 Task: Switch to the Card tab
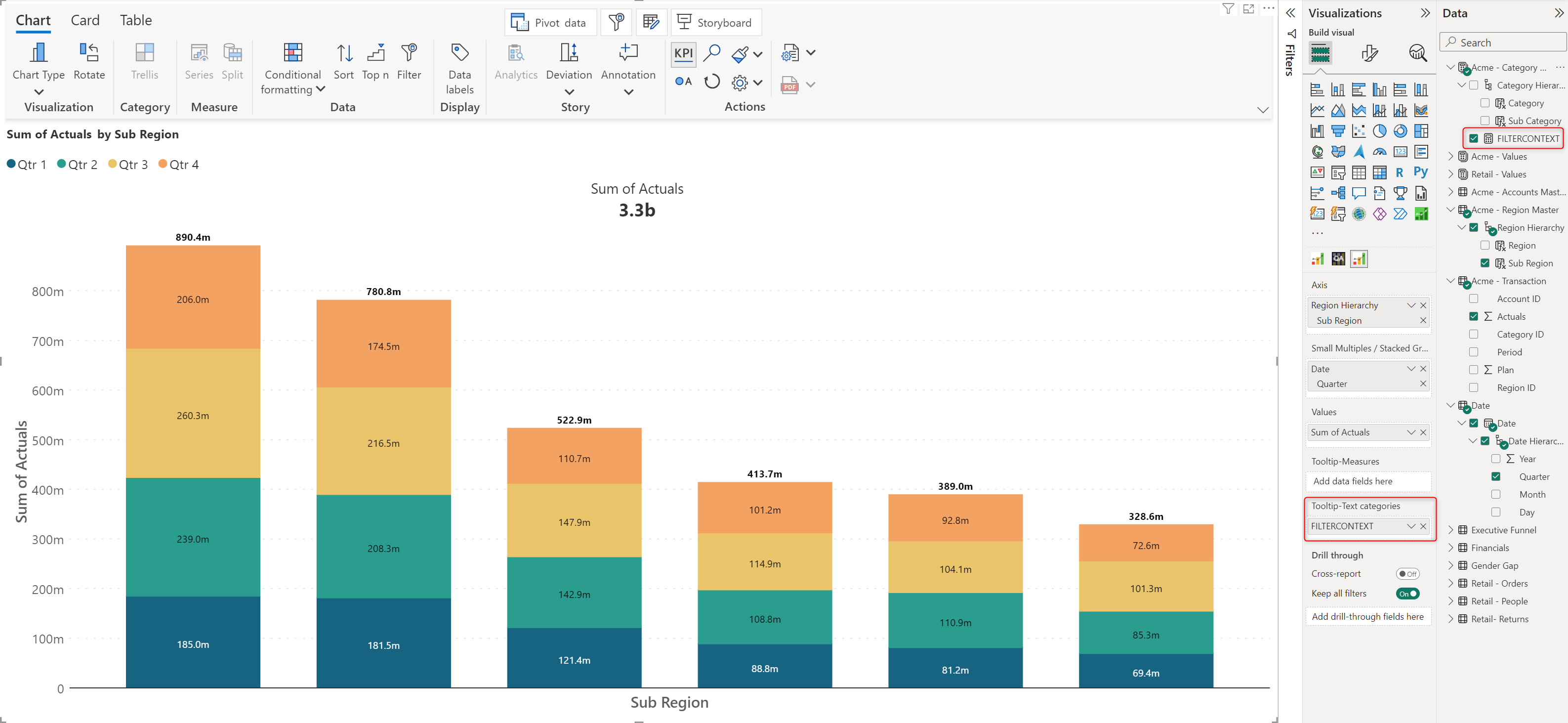(x=85, y=21)
